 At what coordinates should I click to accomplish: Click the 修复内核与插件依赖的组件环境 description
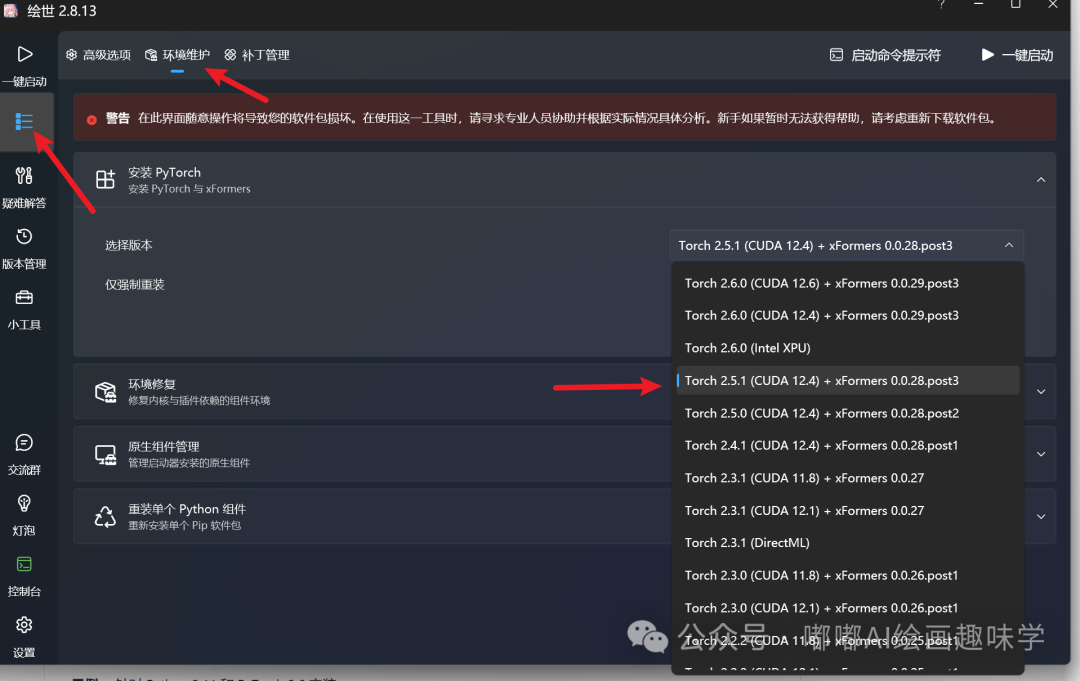tap(199, 401)
